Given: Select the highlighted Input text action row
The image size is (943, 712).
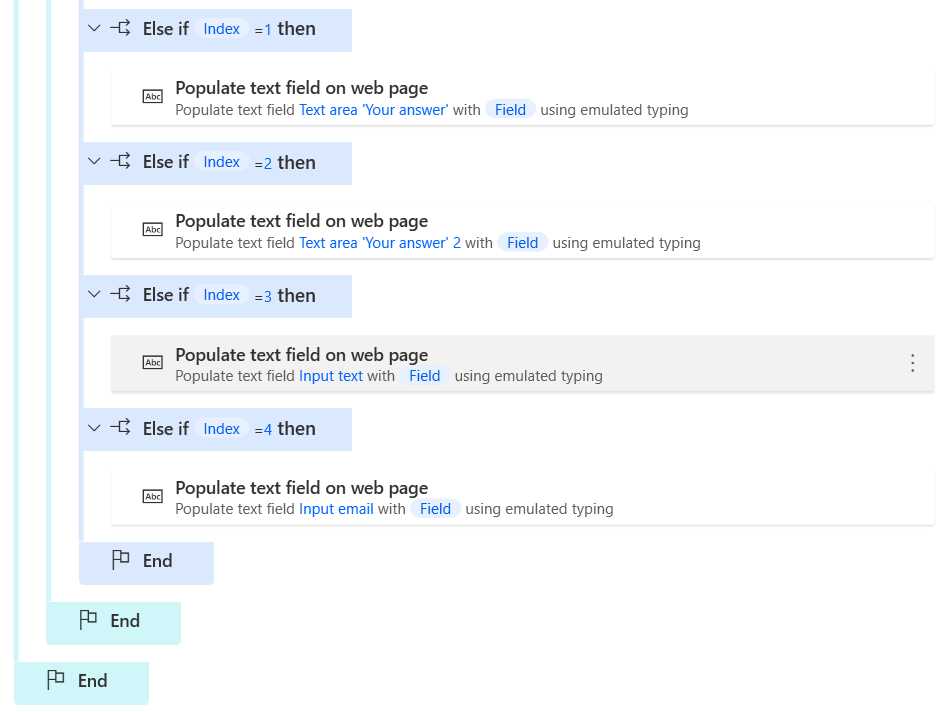Looking at the screenshot, I should pyautogui.click(x=500, y=363).
